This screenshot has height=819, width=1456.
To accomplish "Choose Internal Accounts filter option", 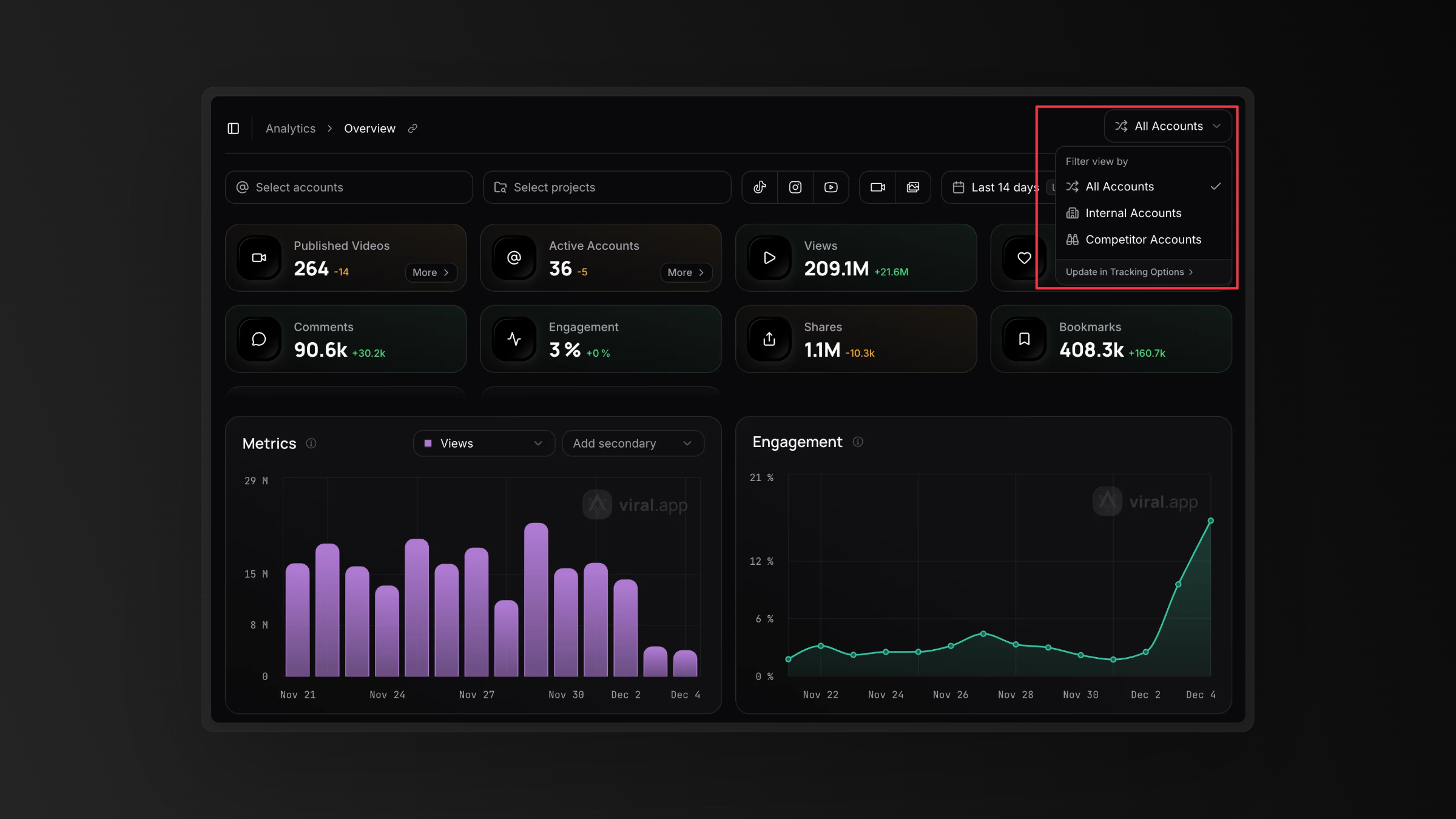I will [1133, 213].
